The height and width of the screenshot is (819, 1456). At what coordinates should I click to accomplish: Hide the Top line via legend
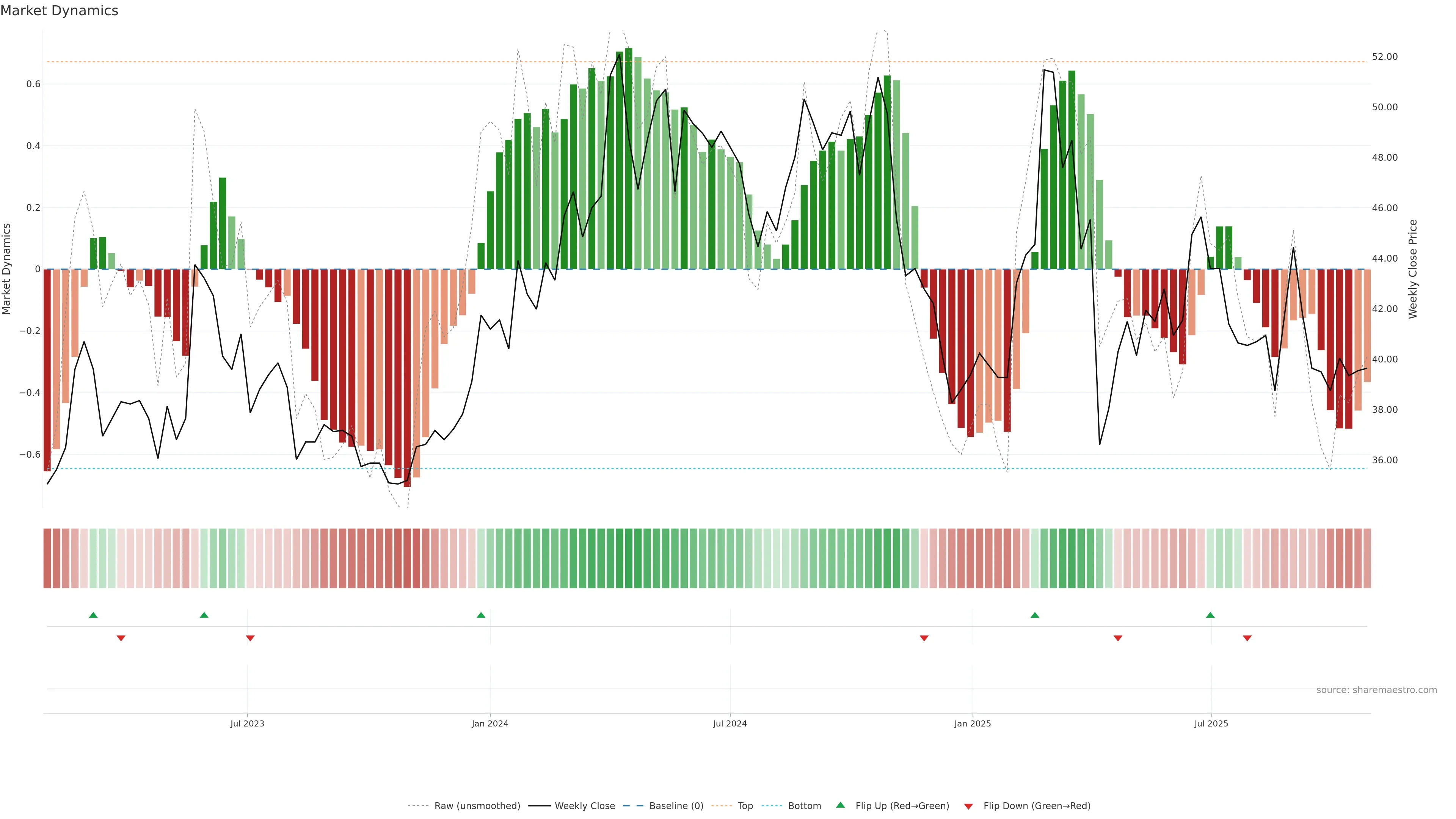tap(745, 806)
